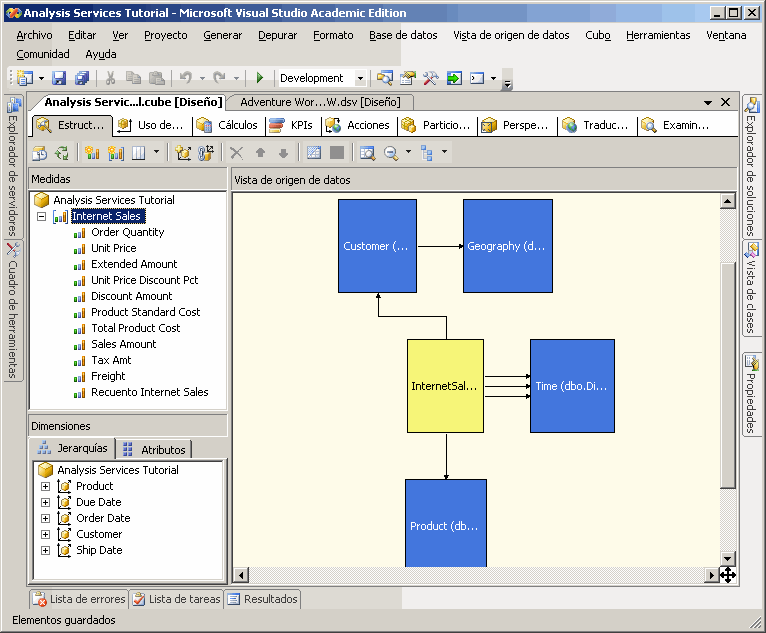Open the Cubo menu
766x633 pixels.
pos(598,35)
